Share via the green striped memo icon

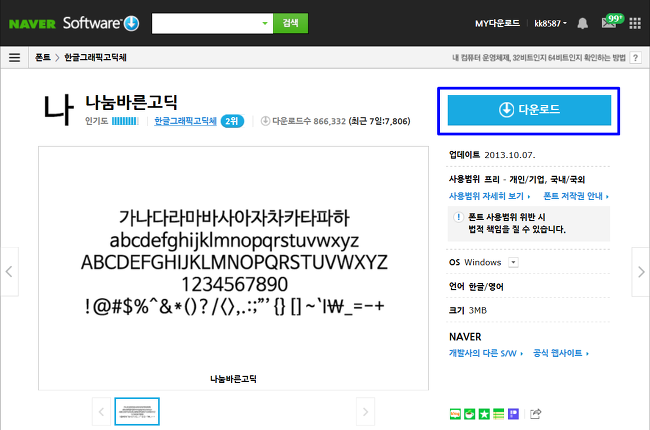pyautogui.click(x=499, y=414)
